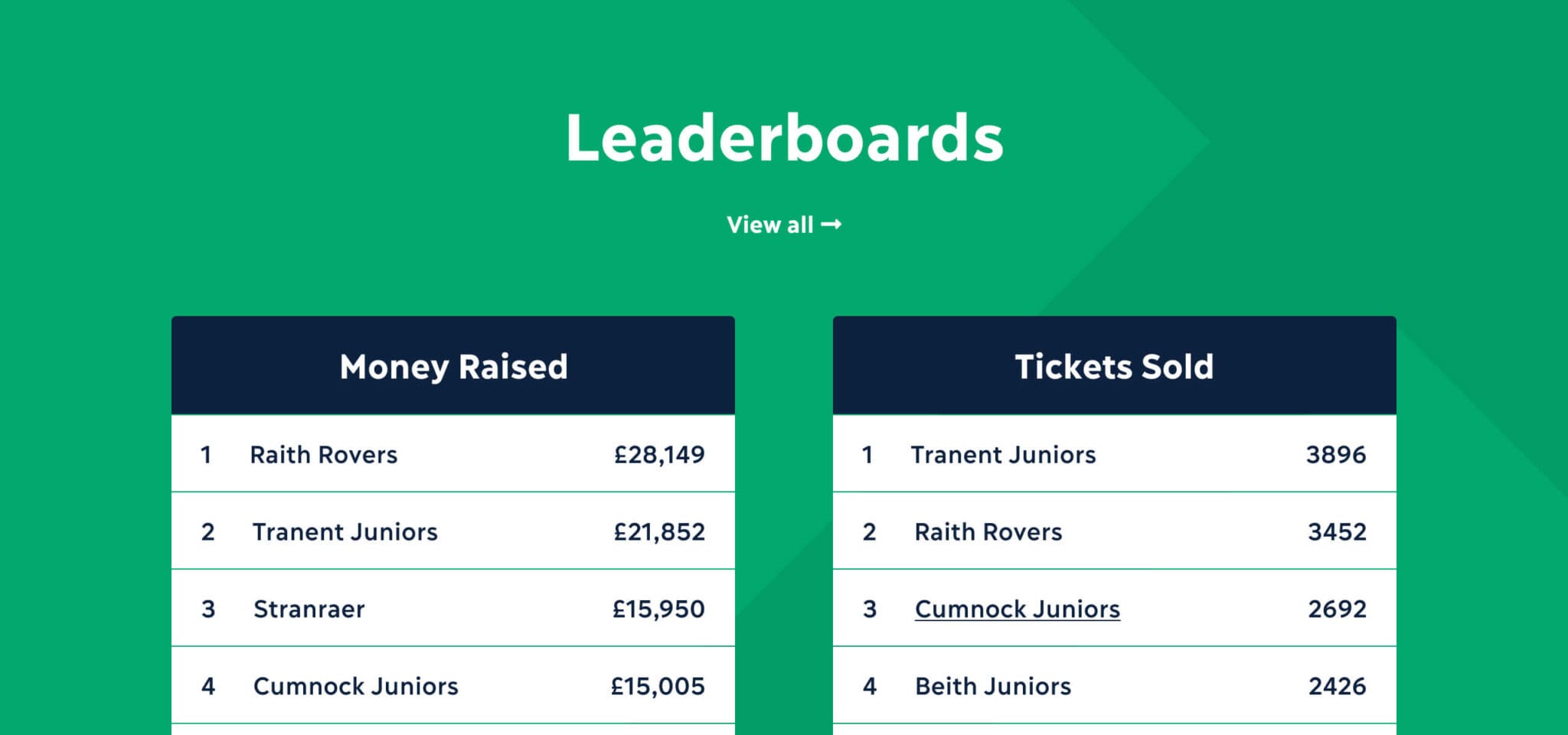Open Raith Rovers in Tickets Sold
Screen dimensions: 1568x735
tap(988, 532)
